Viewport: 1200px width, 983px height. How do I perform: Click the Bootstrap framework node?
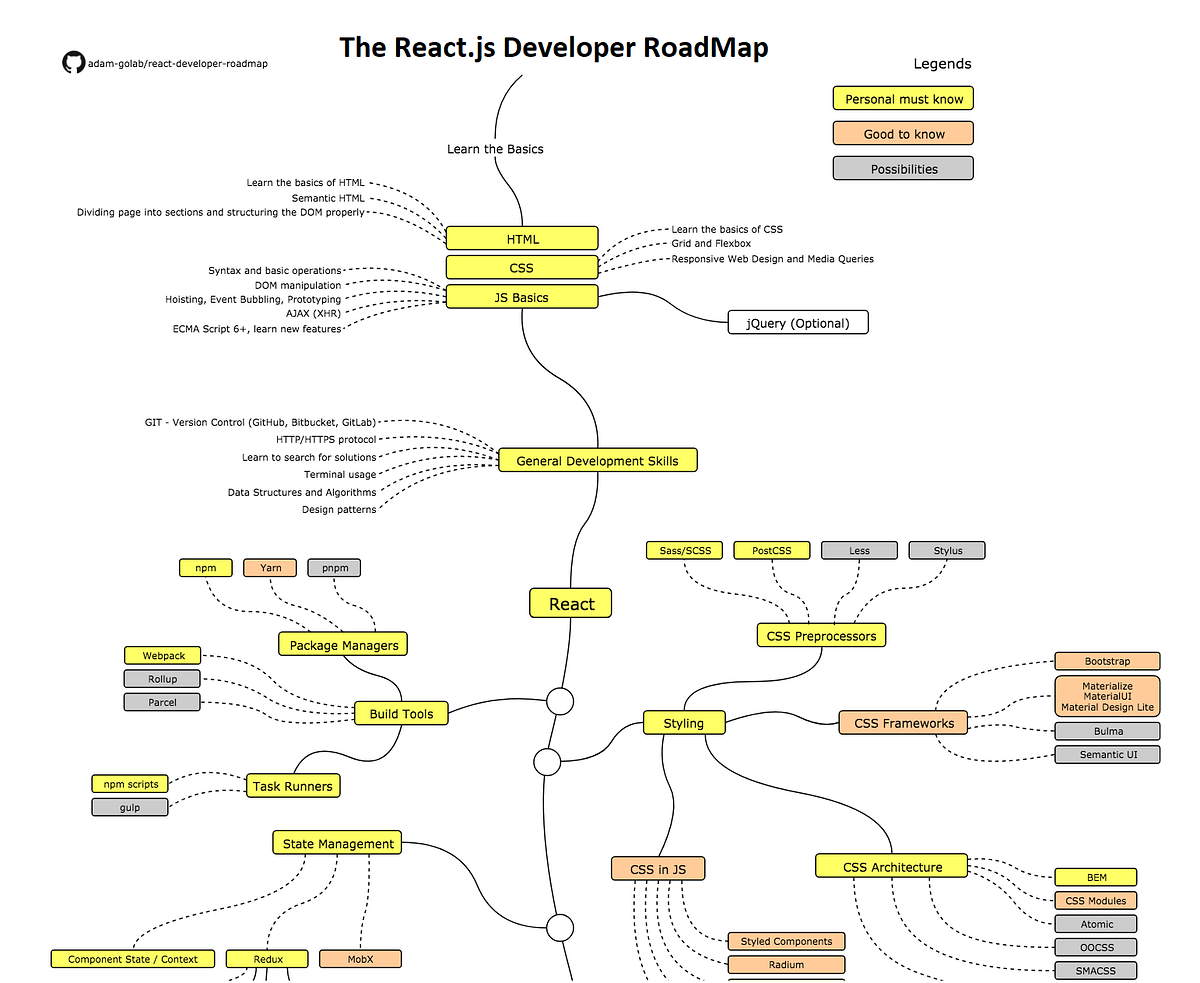(1107, 661)
